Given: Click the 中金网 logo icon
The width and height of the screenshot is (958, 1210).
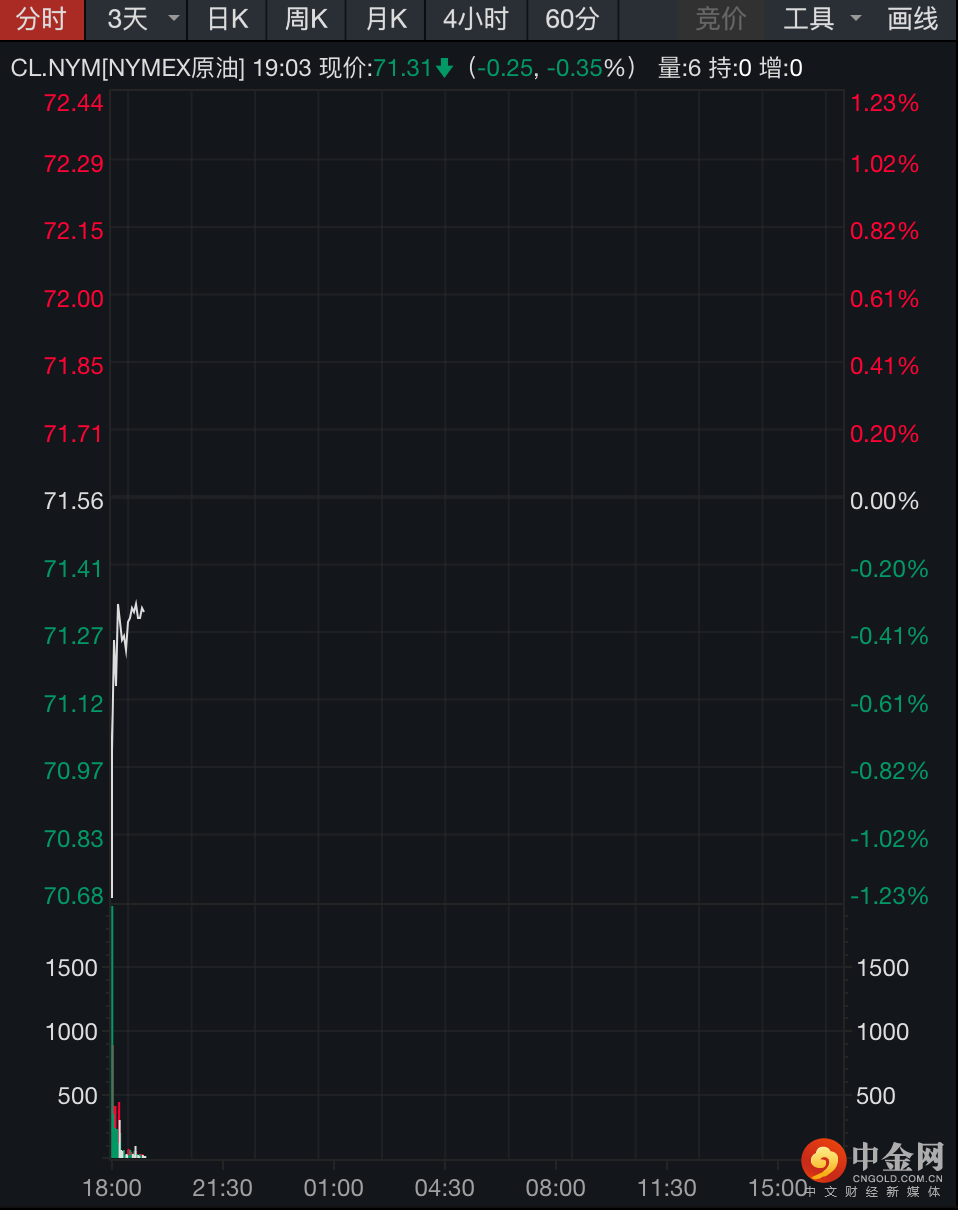Looking at the screenshot, I should coord(824,1161).
